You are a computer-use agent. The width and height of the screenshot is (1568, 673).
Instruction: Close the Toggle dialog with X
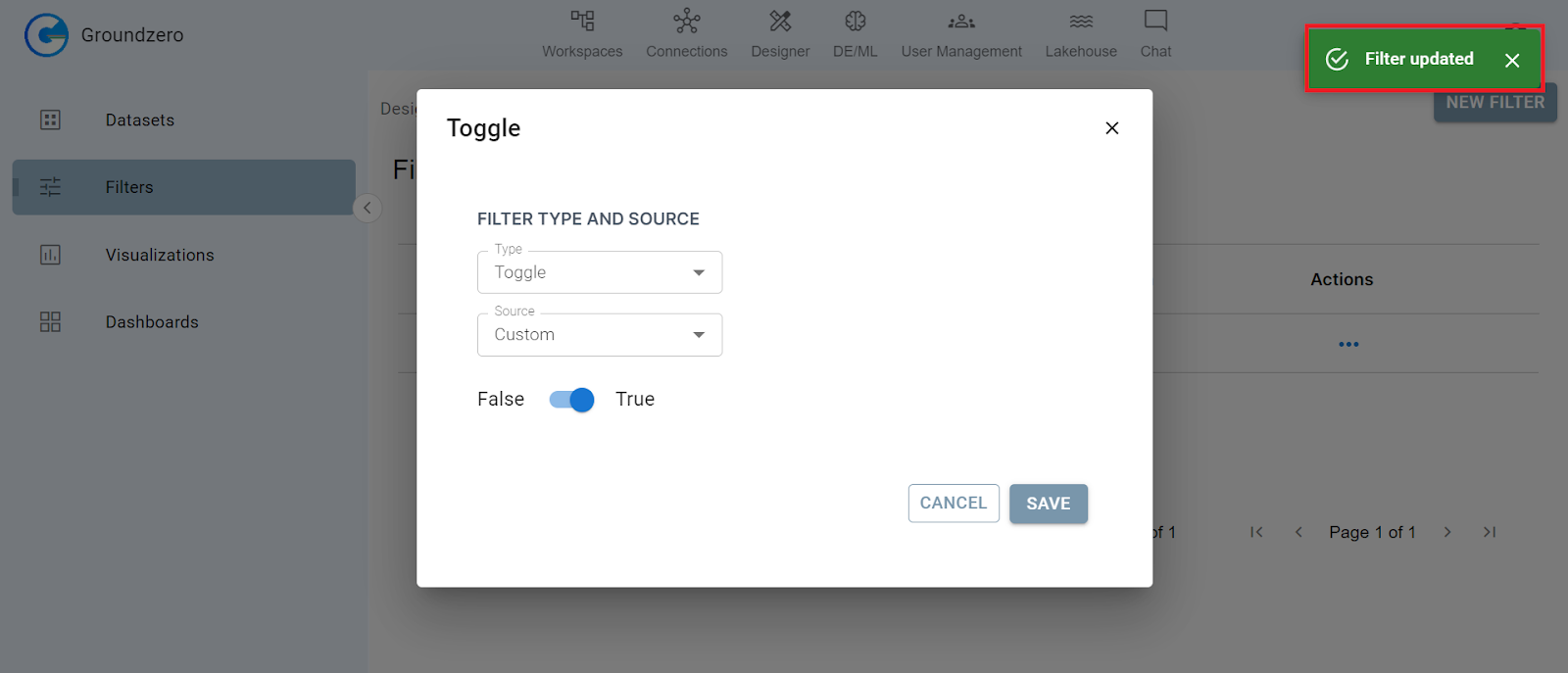[1111, 128]
